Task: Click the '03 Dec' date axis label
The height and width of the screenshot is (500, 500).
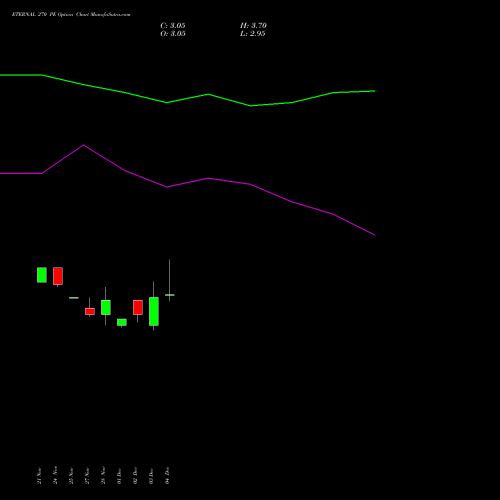Action: pyautogui.click(x=151, y=476)
